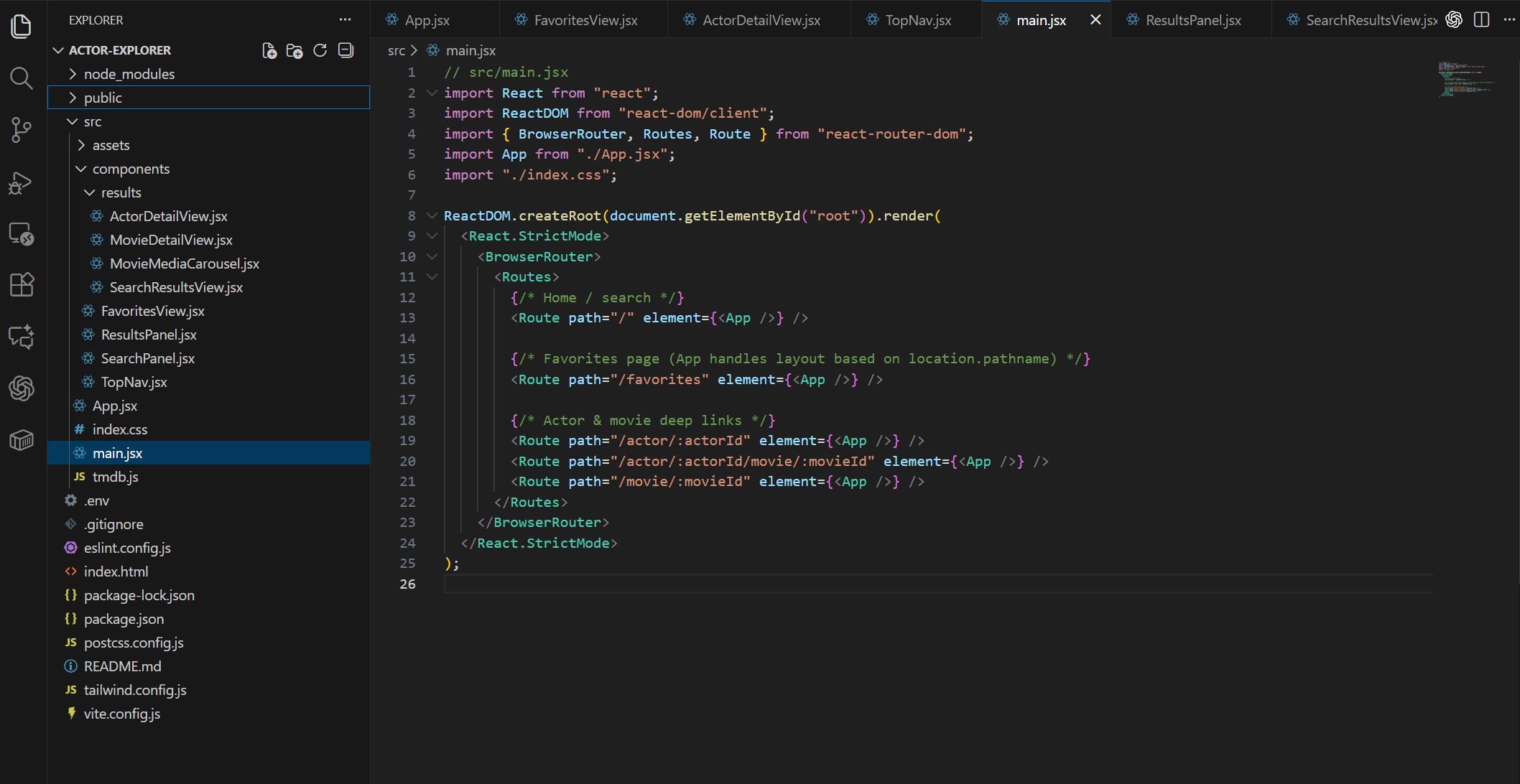Collapse the results folder

tap(208, 192)
